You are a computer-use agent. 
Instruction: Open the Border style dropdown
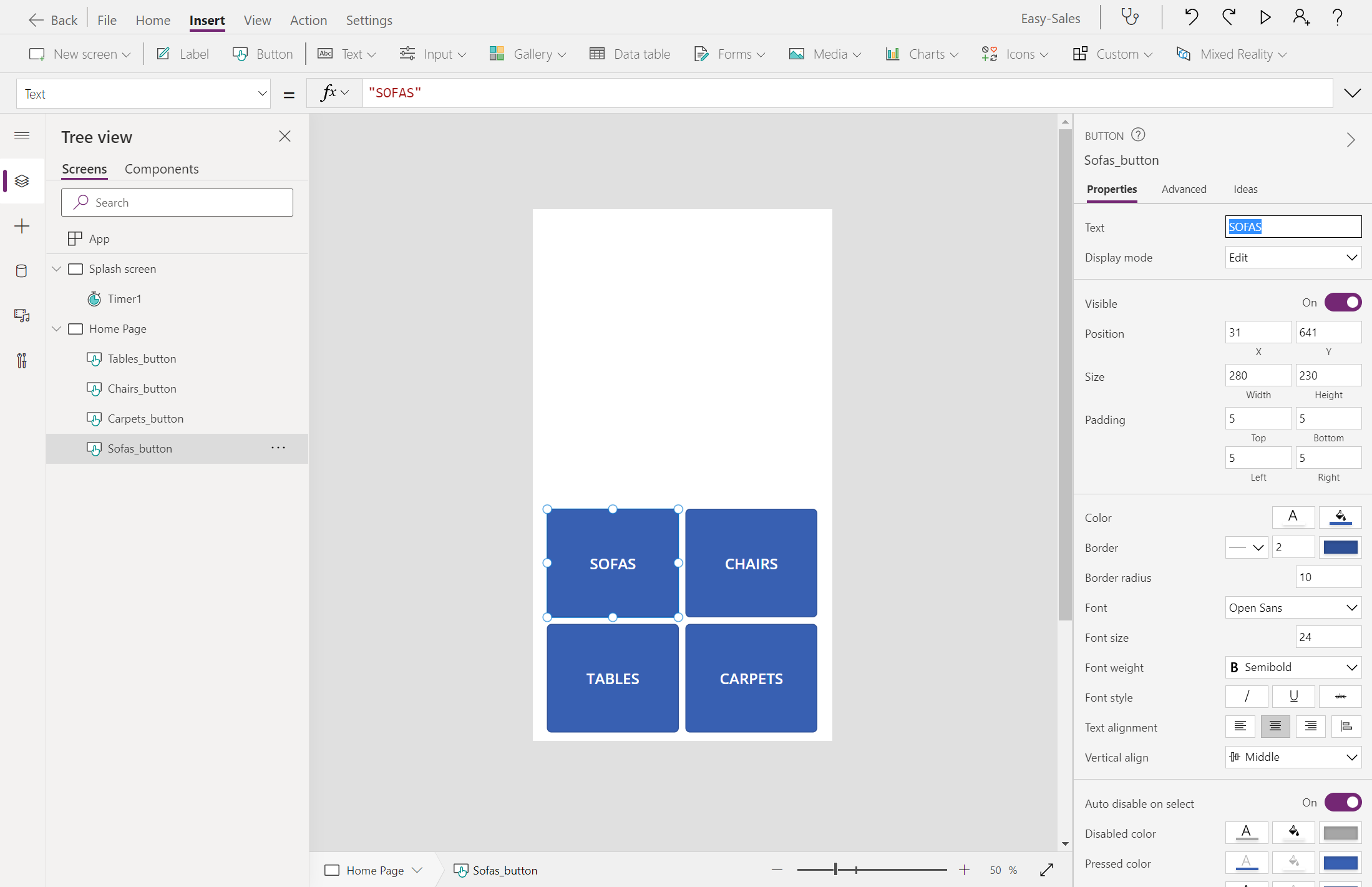[1247, 547]
